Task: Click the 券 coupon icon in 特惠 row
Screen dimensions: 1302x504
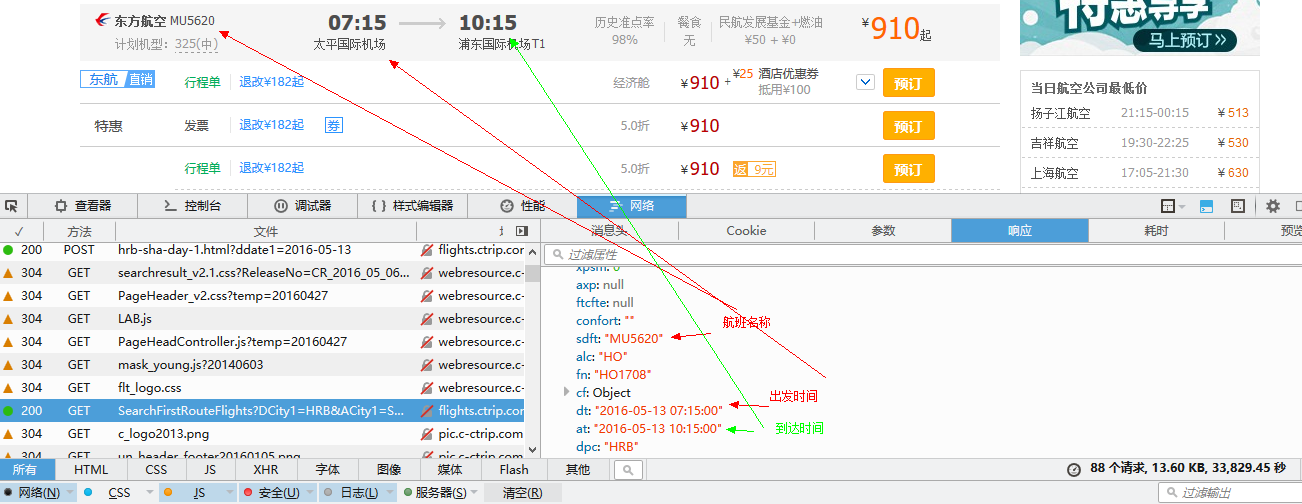Action: 333,125
